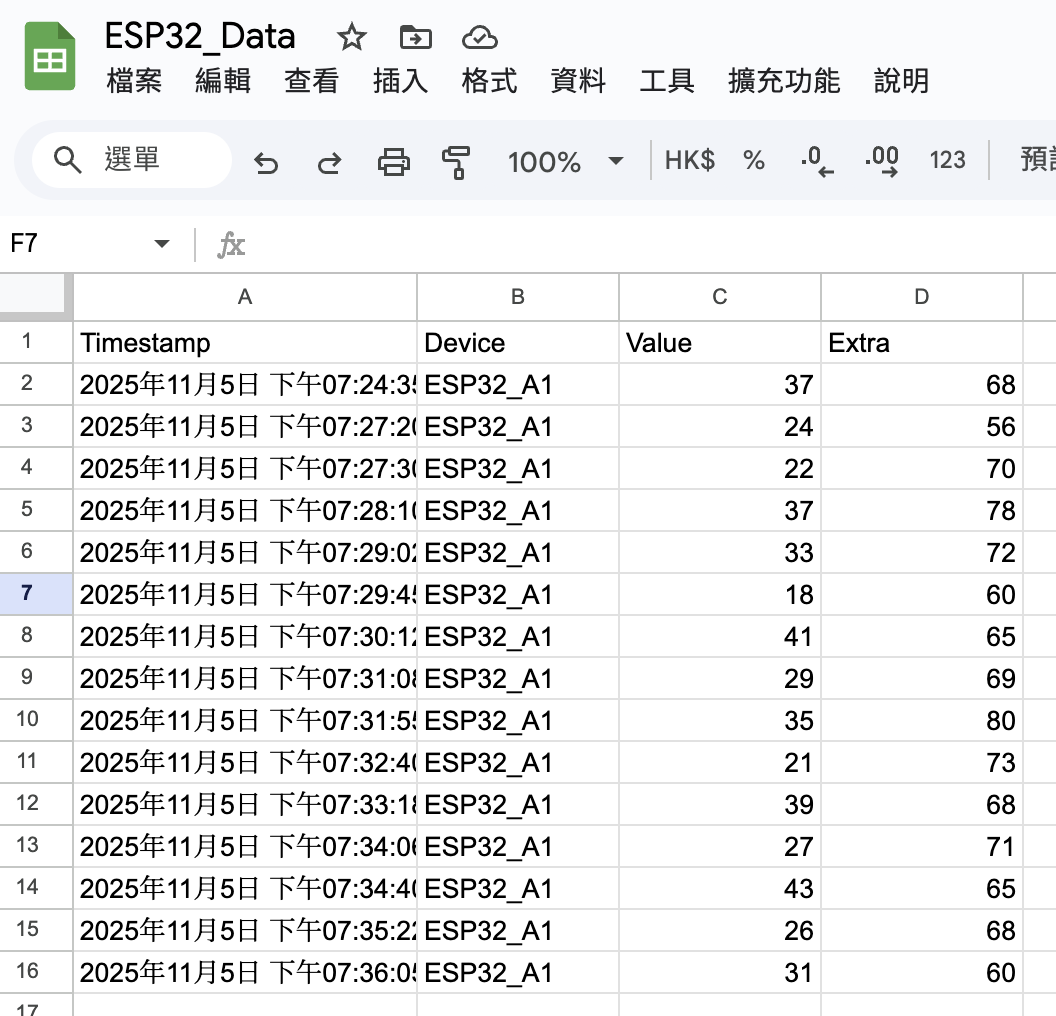1056x1016 pixels.
Task: Open more number formats via 123 icon
Action: [x=946, y=161]
